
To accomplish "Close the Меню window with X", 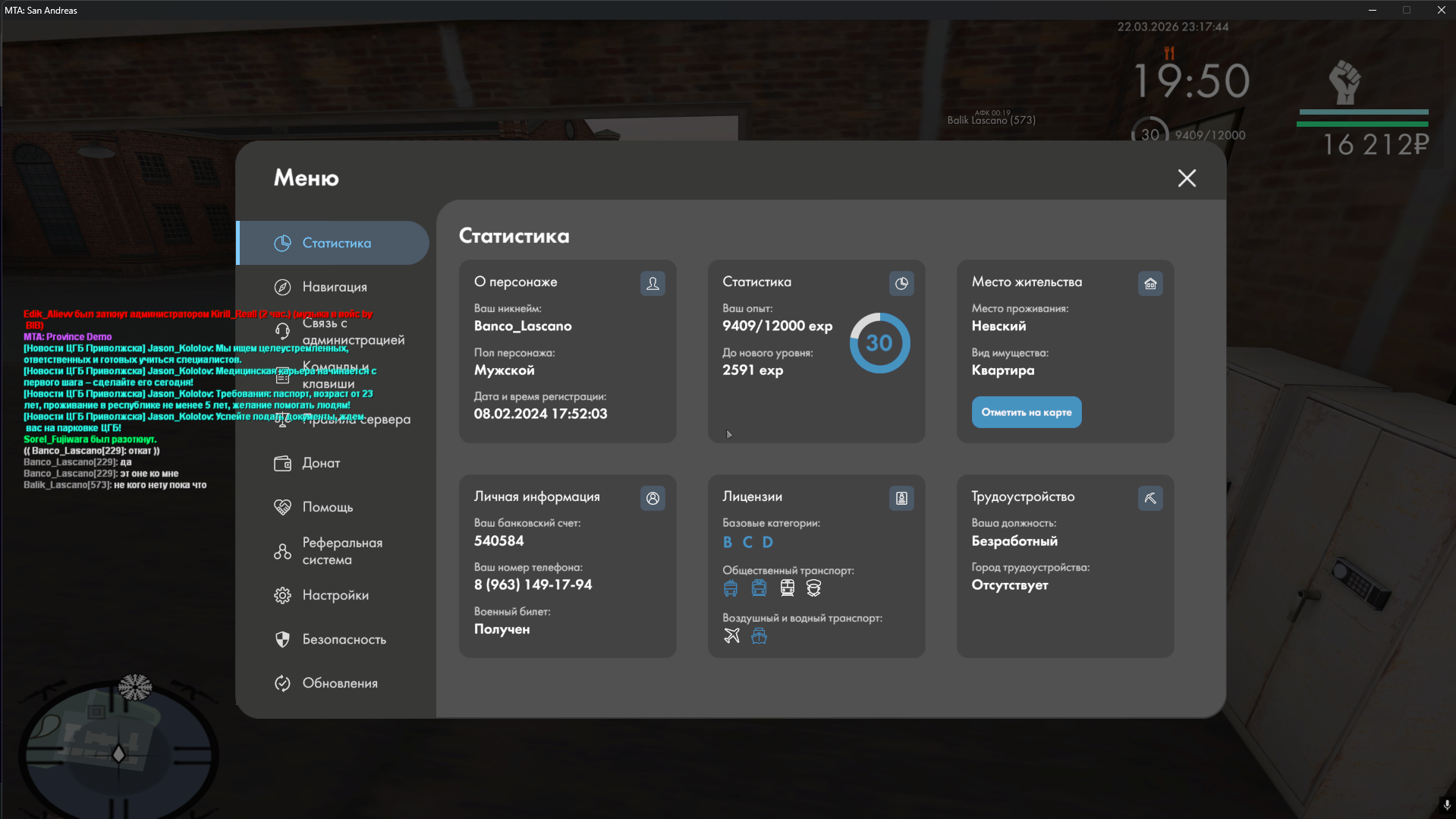I will point(1187,178).
